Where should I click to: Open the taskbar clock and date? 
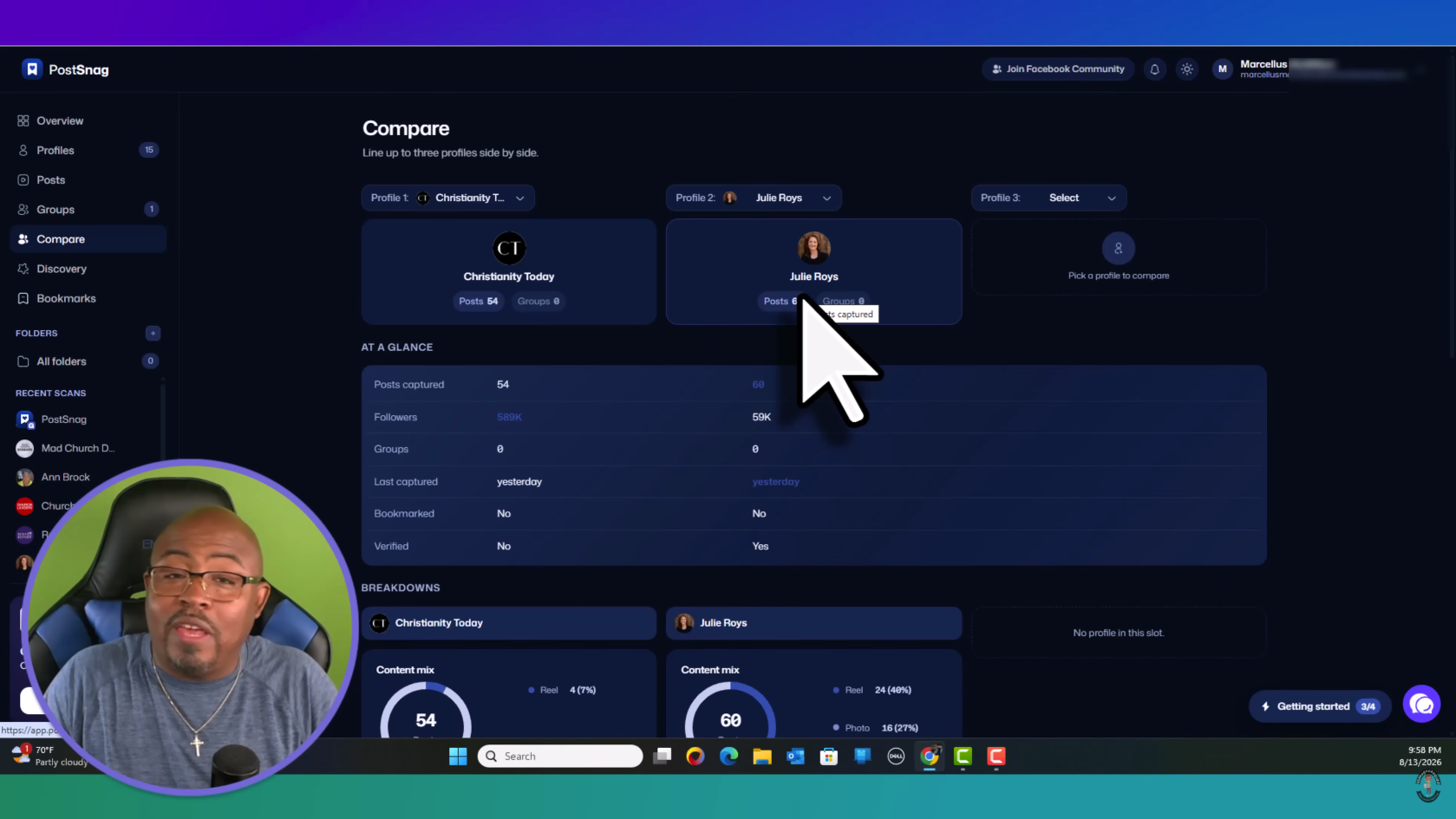pos(1420,757)
